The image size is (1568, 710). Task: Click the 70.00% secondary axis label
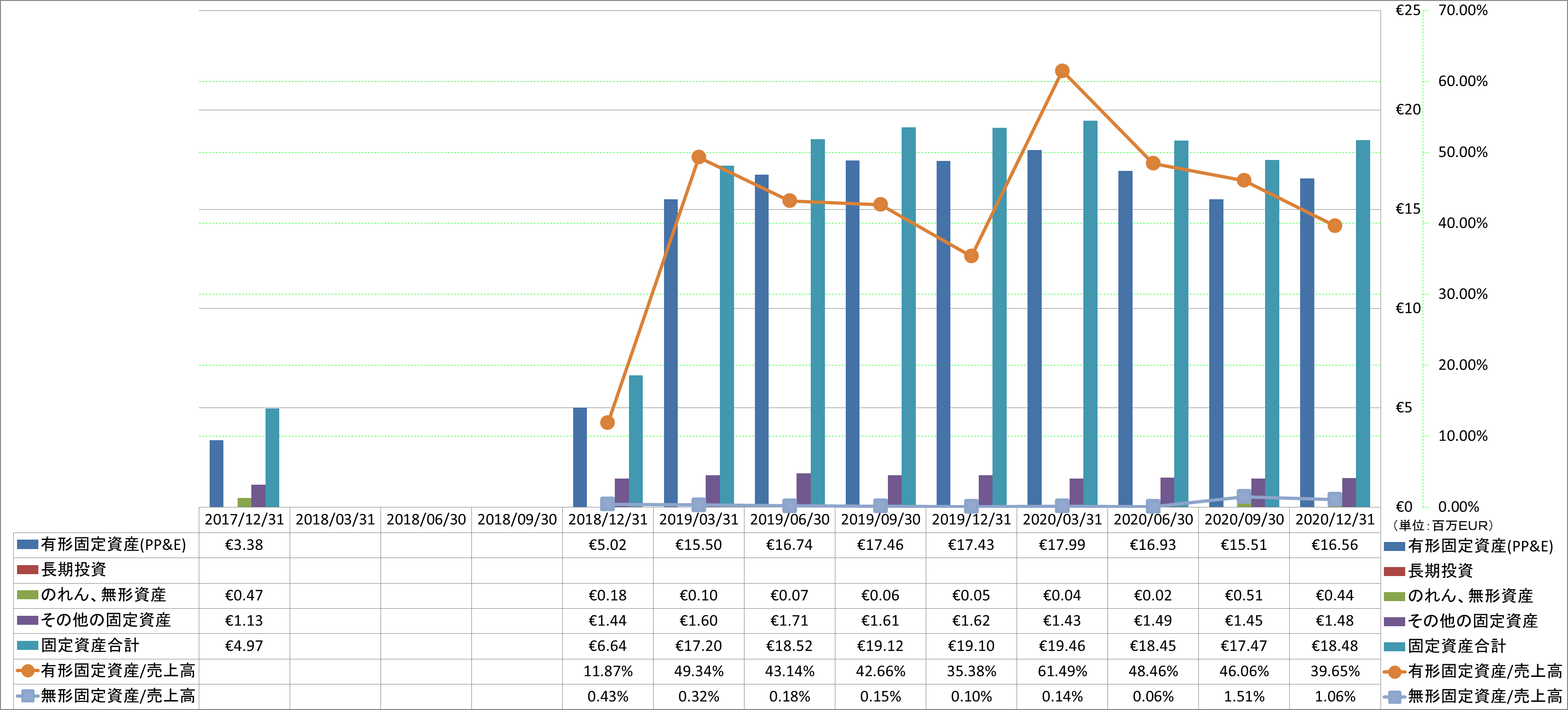pos(1463,10)
